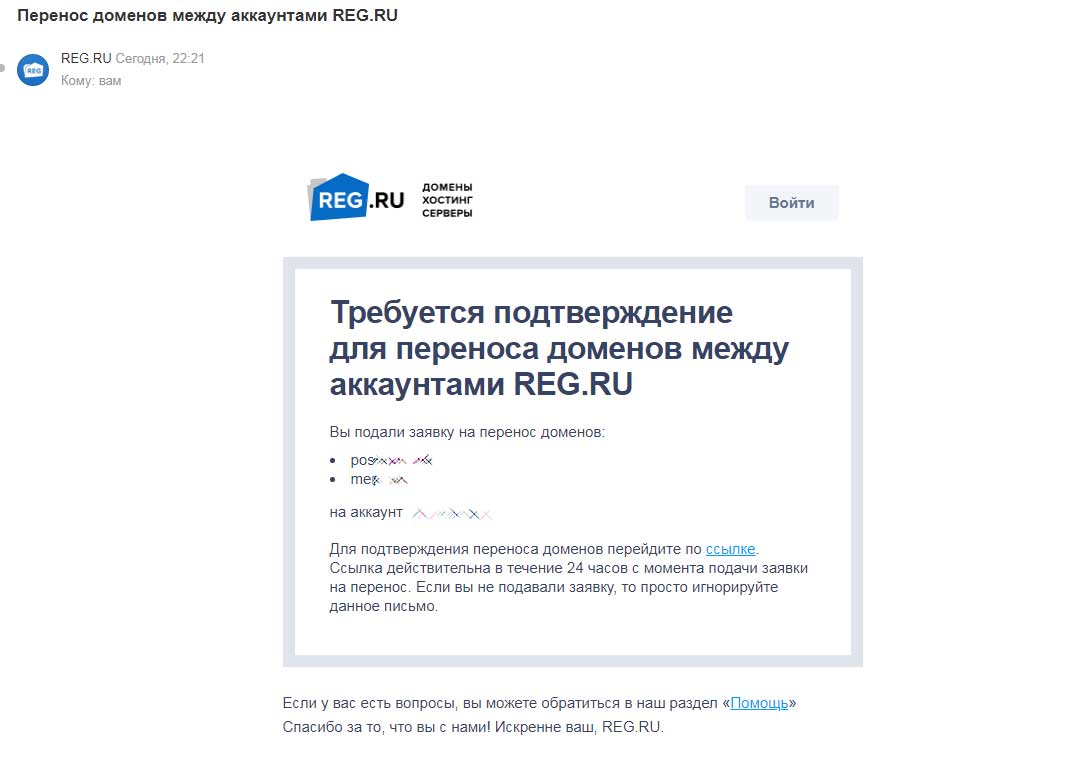
Task: Click the text 'Ссылка действительна в течение 24 часов'
Action: coord(478,568)
